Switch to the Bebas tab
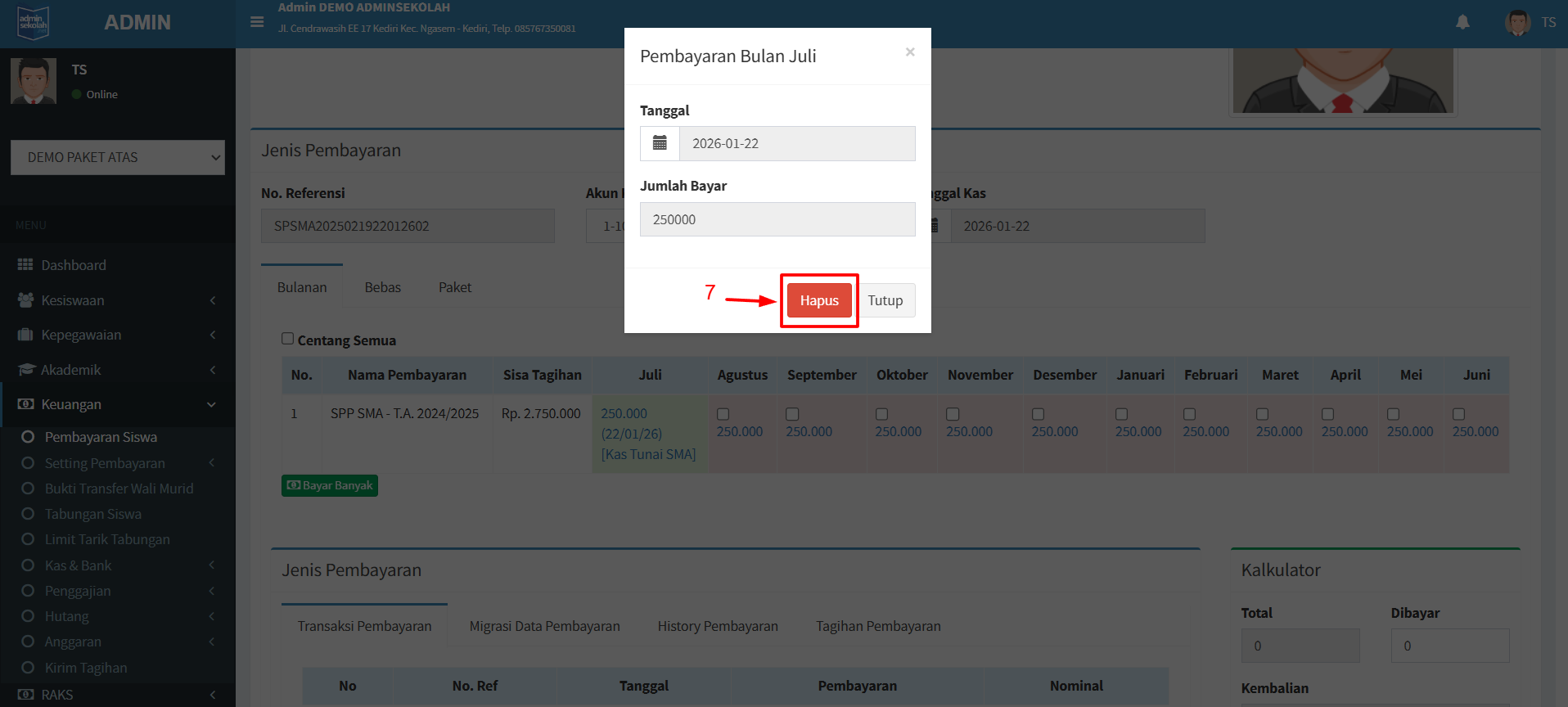Screen dimensions: 1568x707 coord(382,287)
